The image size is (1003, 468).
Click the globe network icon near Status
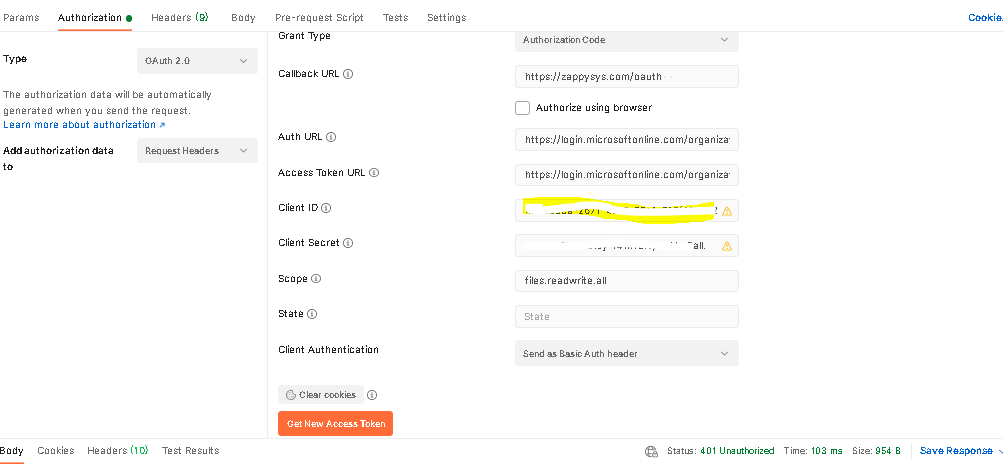[x=651, y=451]
